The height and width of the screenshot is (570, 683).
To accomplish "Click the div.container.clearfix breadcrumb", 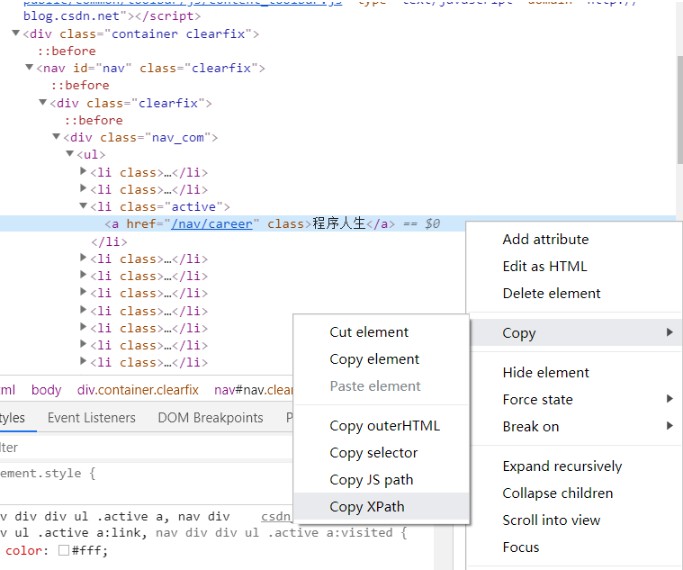I will [138, 390].
